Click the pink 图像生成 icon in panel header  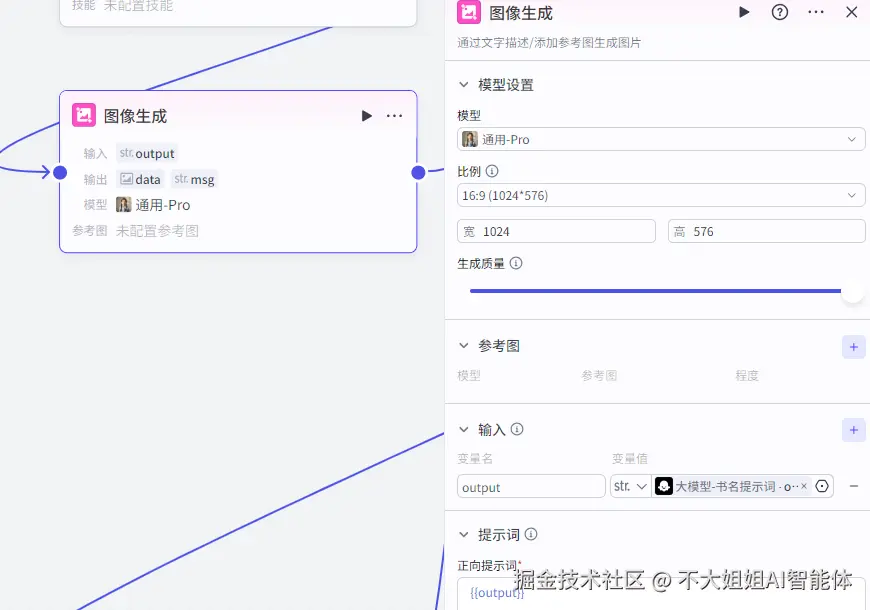(x=467, y=12)
